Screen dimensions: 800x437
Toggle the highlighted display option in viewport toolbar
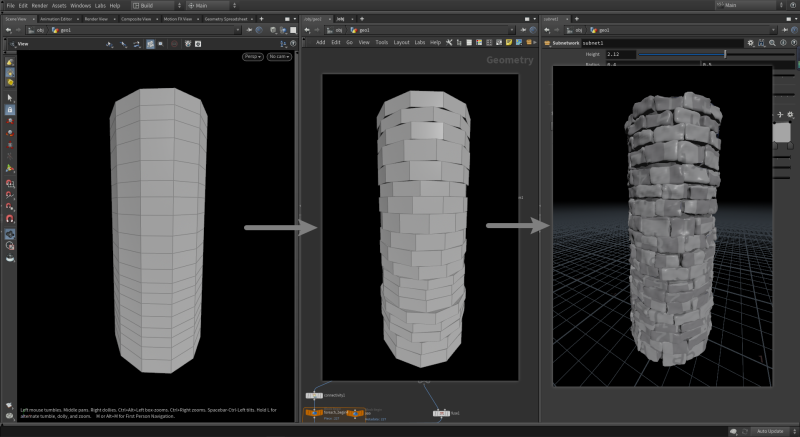click(149, 44)
